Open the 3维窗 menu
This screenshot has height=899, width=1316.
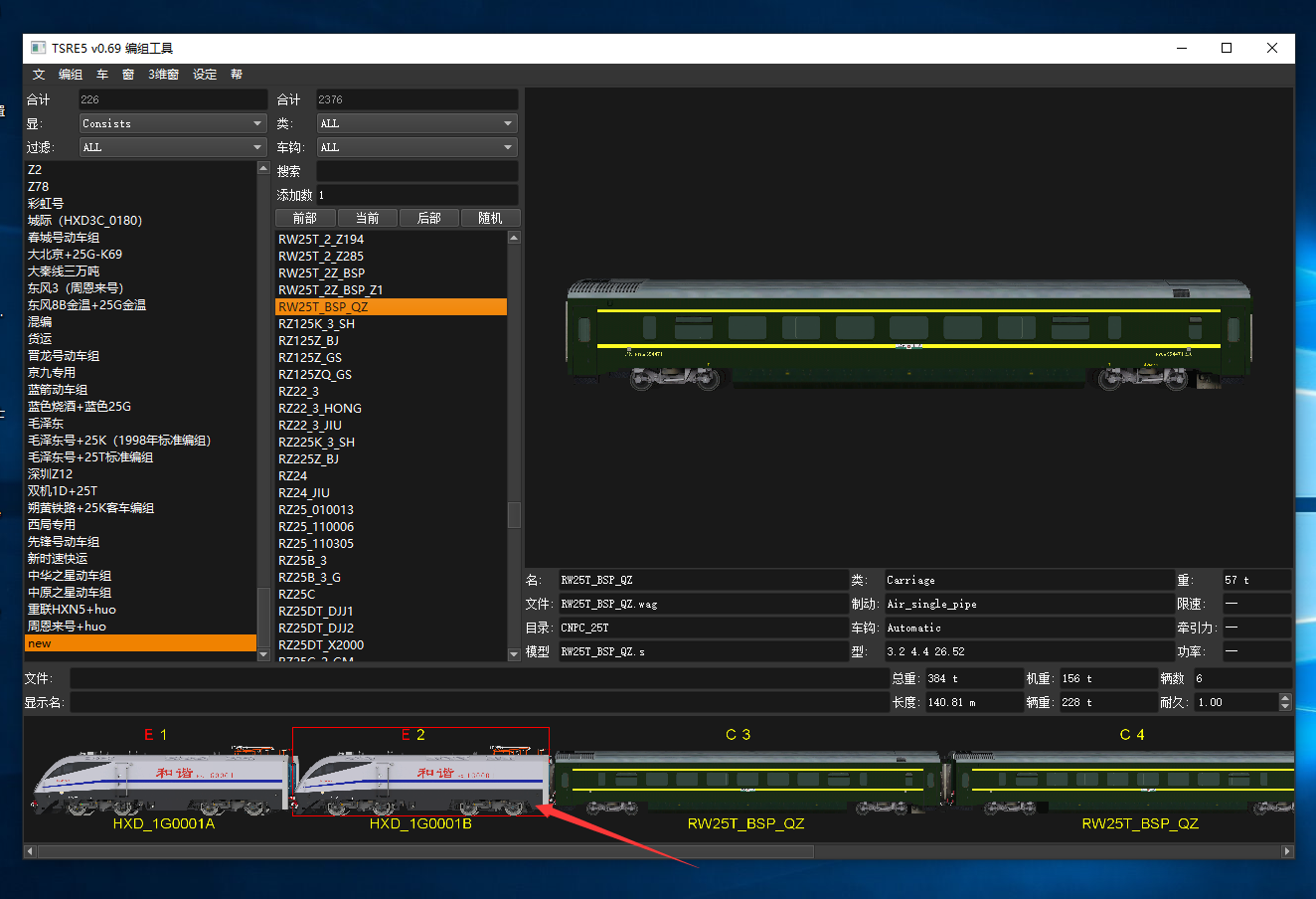(164, 75)
